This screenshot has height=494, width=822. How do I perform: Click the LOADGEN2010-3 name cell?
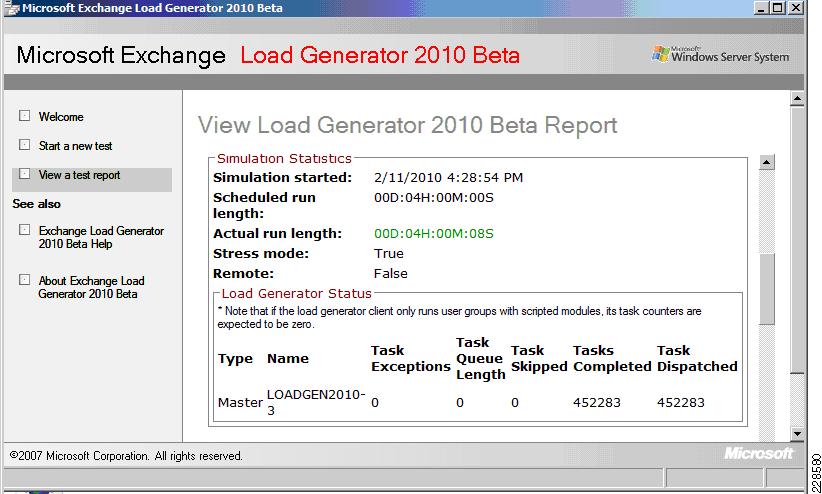tap(316, 403)
